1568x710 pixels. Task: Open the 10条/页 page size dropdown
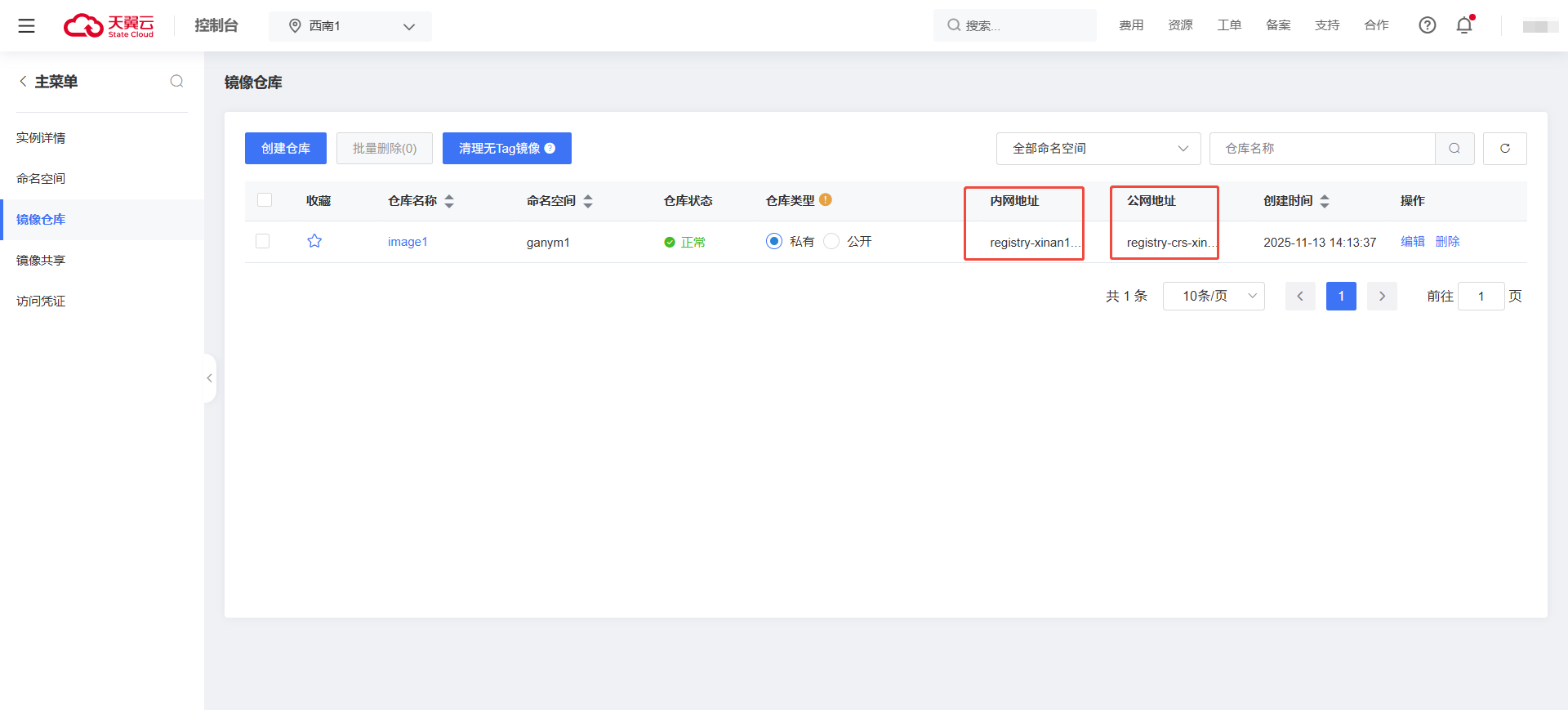pyautogui.click(x=1213, y=296)
